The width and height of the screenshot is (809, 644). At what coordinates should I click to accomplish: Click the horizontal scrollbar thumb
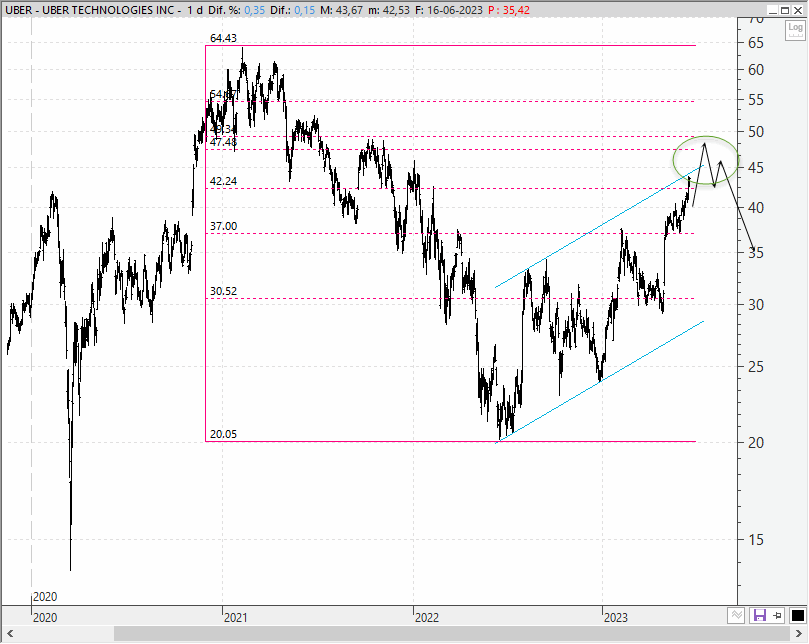[x=450, y=633]
